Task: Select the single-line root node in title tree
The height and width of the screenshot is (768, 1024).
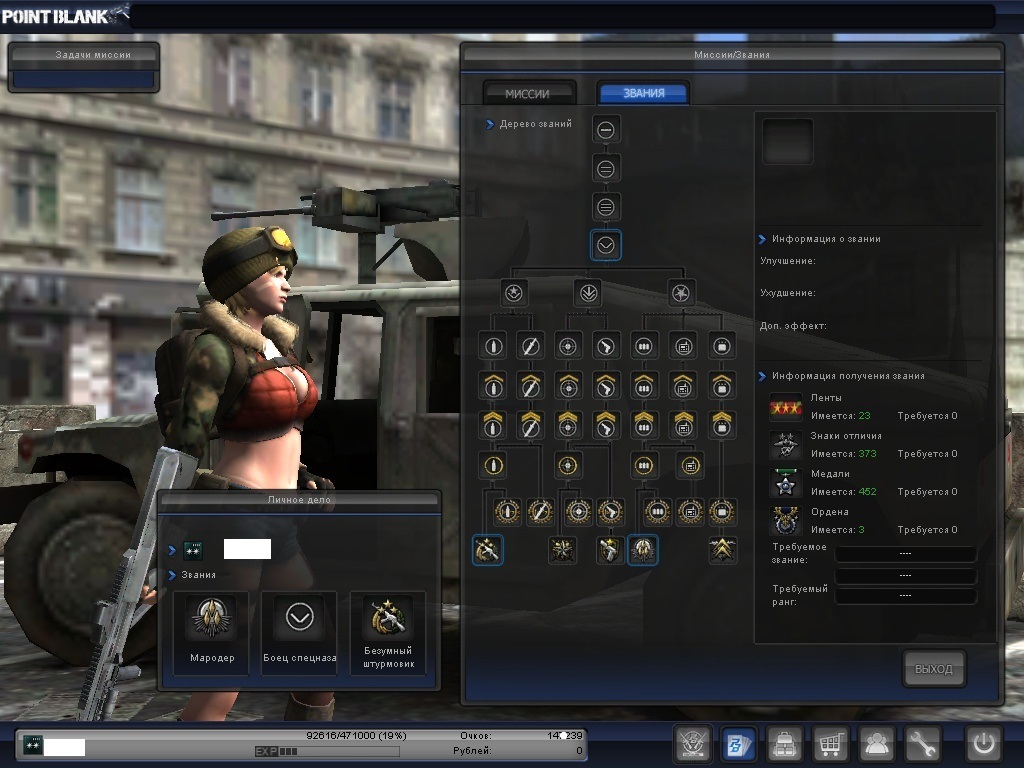Action: click(x=606, y=129)
